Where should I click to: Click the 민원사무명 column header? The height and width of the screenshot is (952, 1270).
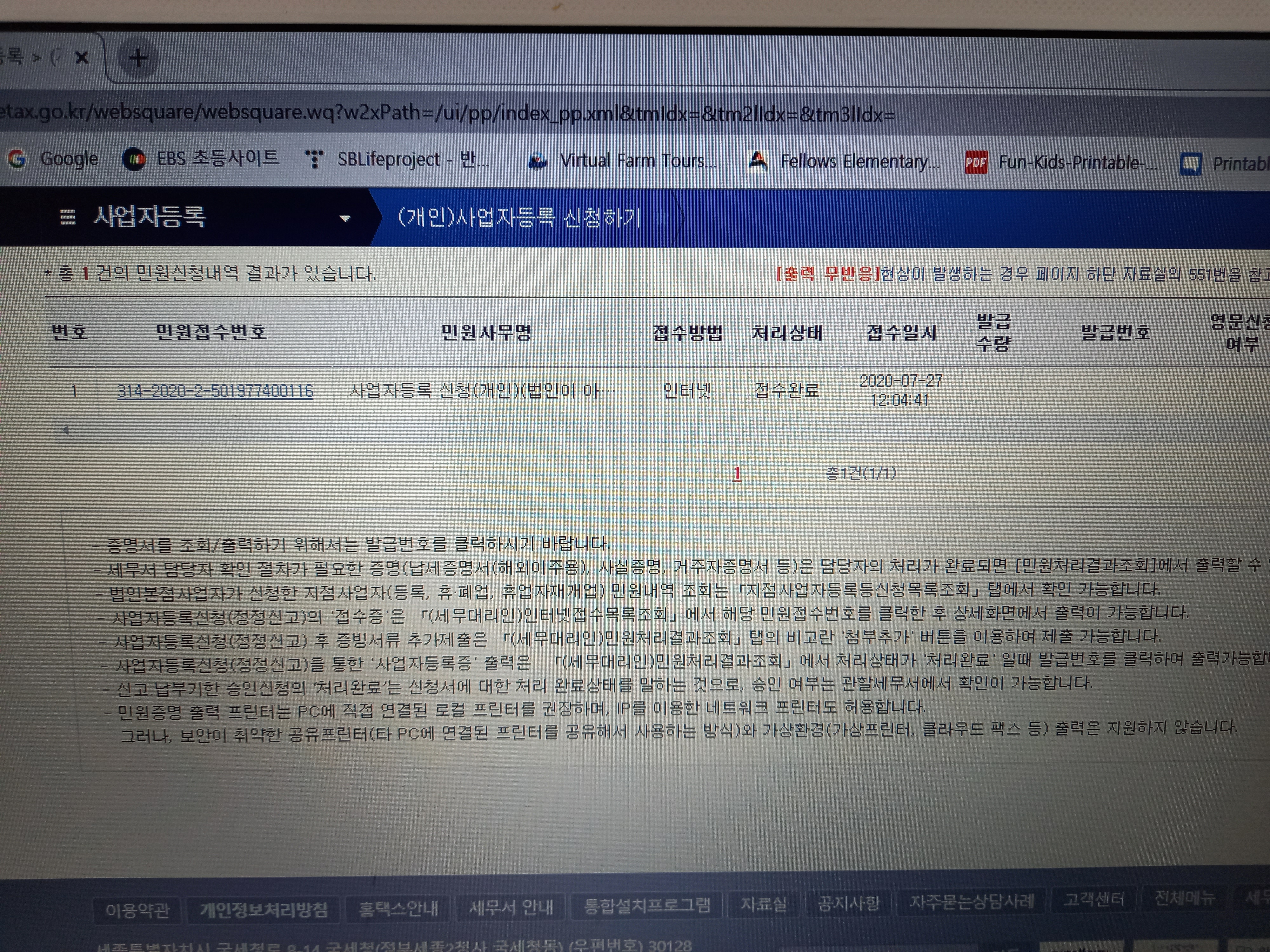point(486,332)
